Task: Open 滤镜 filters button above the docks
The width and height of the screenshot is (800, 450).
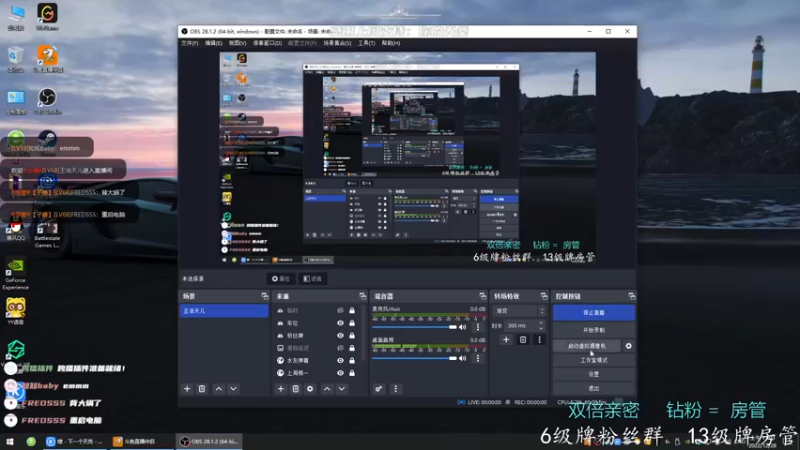Action: click(312, 279)
